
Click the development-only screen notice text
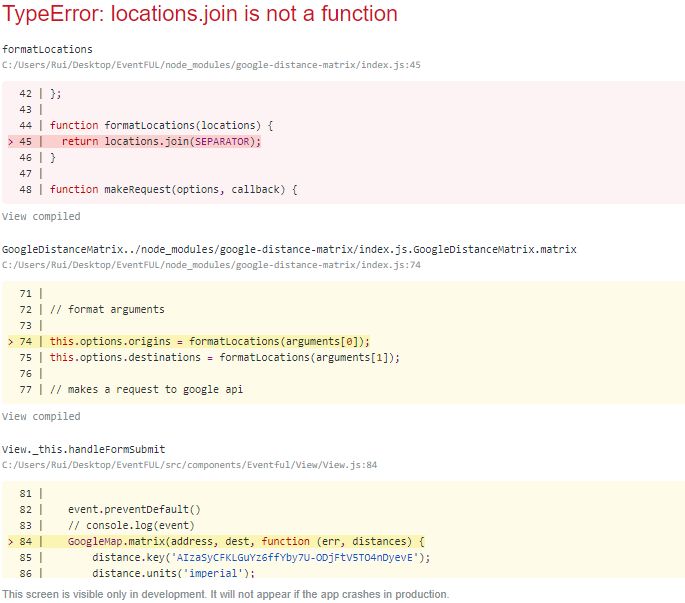tap(225, 594)
